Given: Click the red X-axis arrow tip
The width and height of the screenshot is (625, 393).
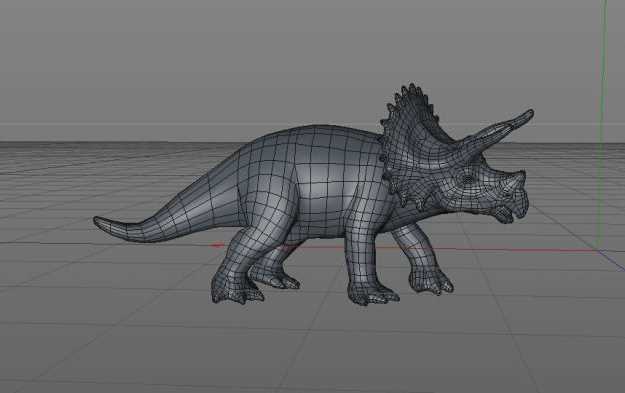Looking at the screenshot, I should pyautogui.click(x=217, y=245).
